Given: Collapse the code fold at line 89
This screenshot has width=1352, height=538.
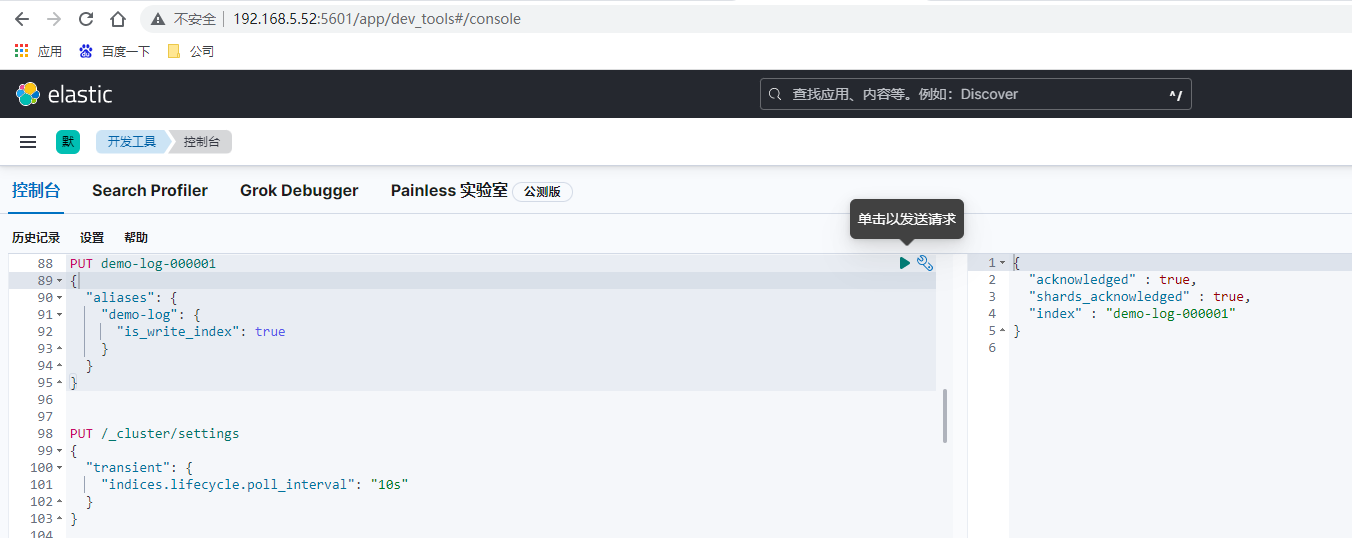Looking at the screenshot, I should coord(59,281).
